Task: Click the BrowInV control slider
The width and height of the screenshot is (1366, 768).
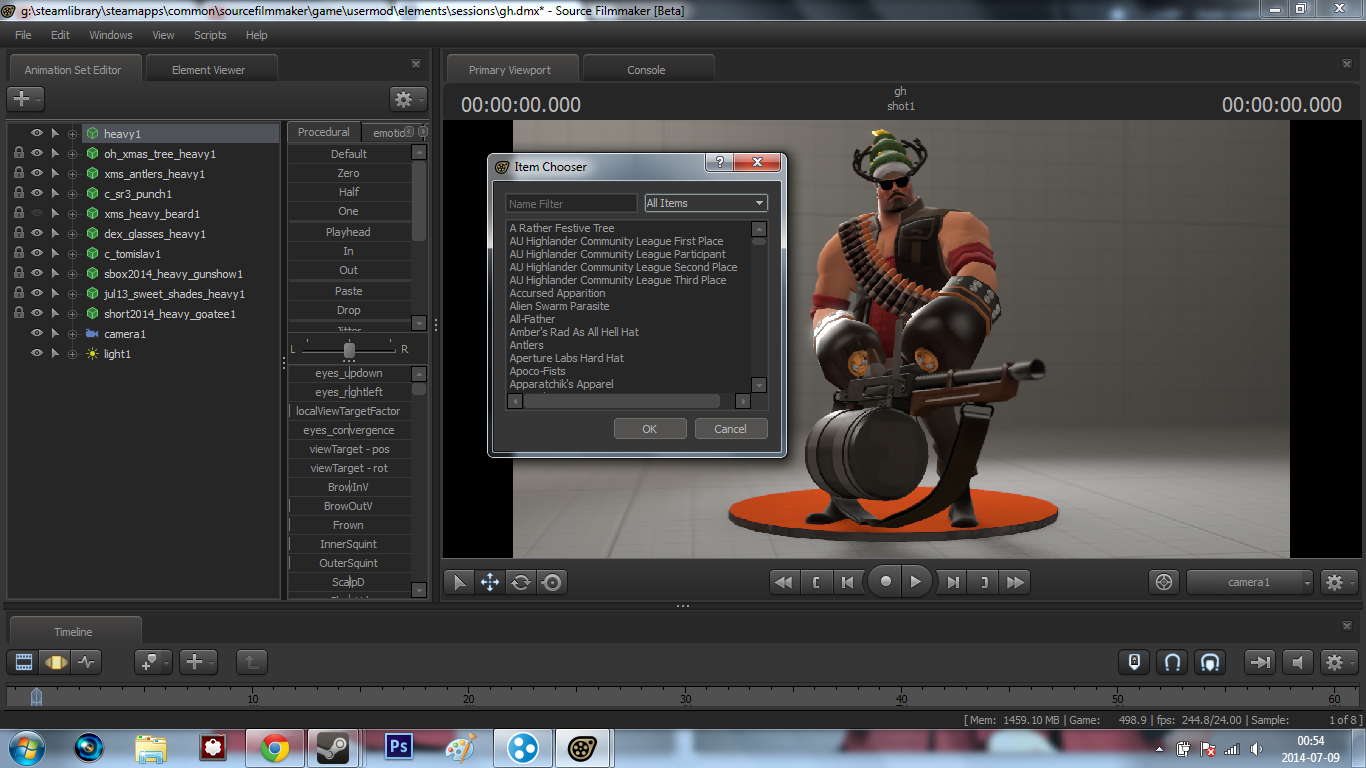Action: [349, 487]
